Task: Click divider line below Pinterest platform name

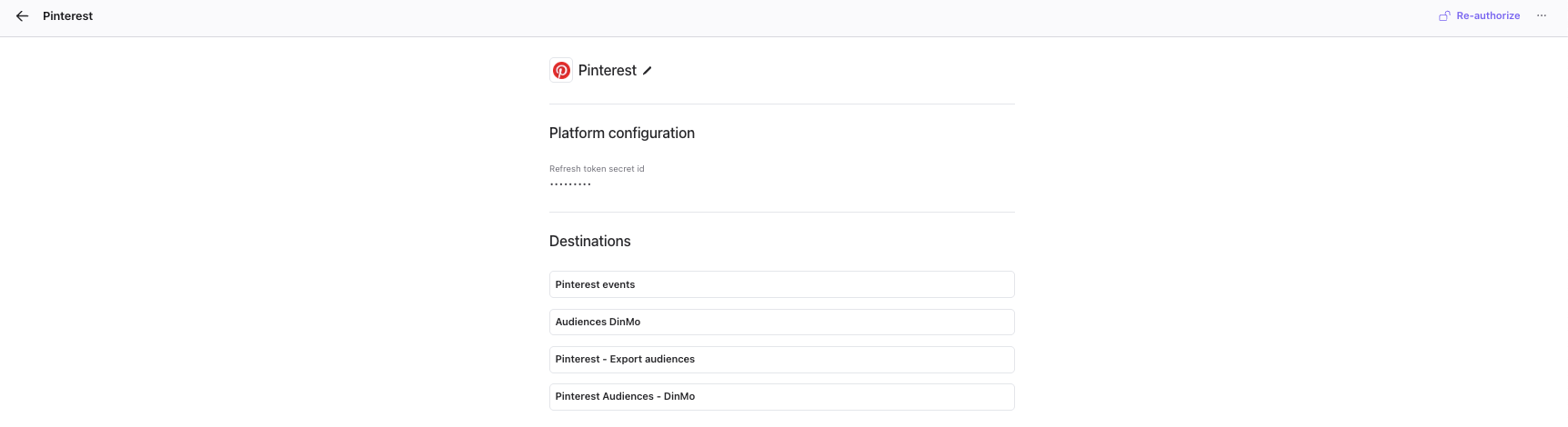Action: pos(781,104)
